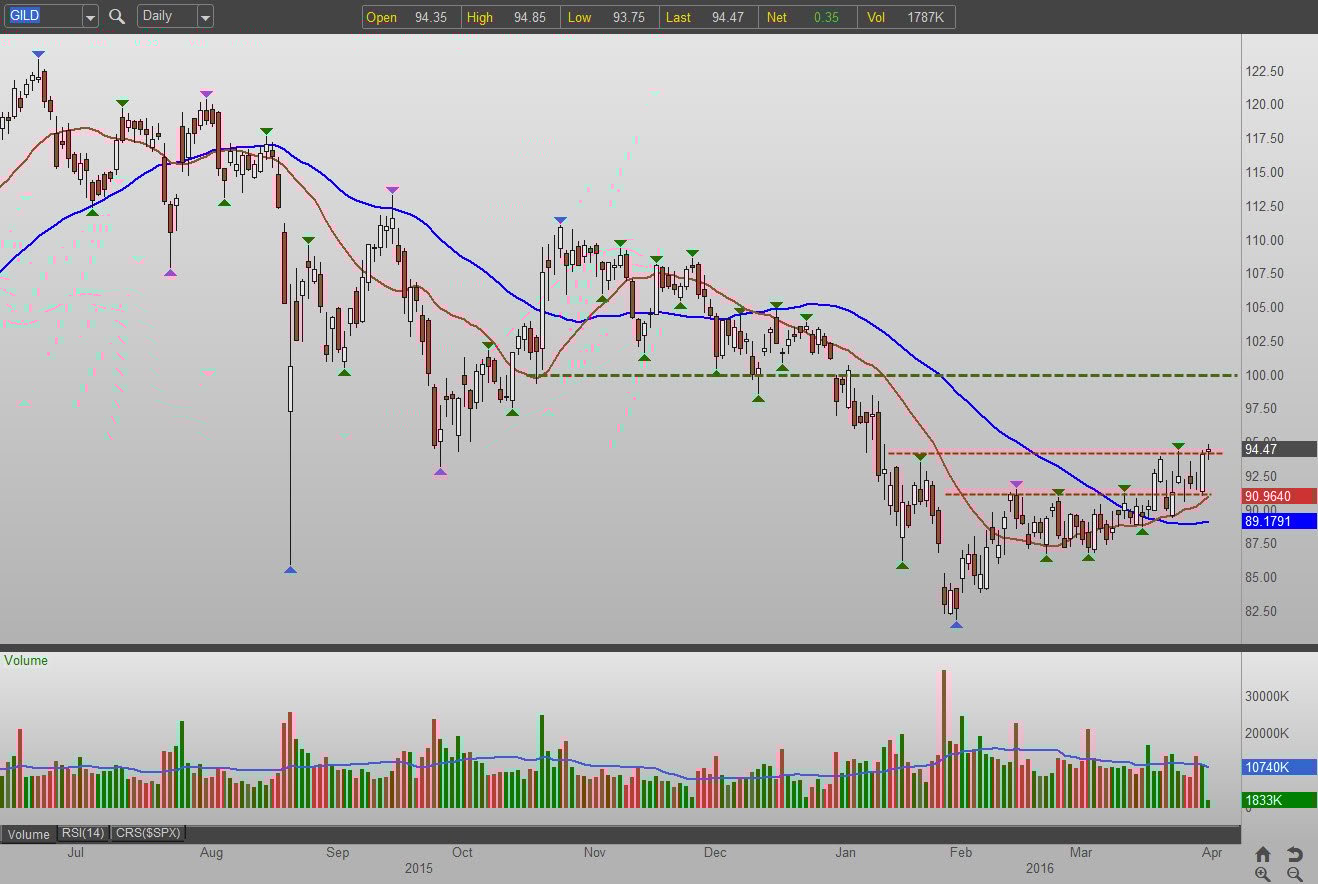The height and width of the screenshot is (884, 1318).
Task: Click the green 1833K volume tag
Action: (1279, 800)
